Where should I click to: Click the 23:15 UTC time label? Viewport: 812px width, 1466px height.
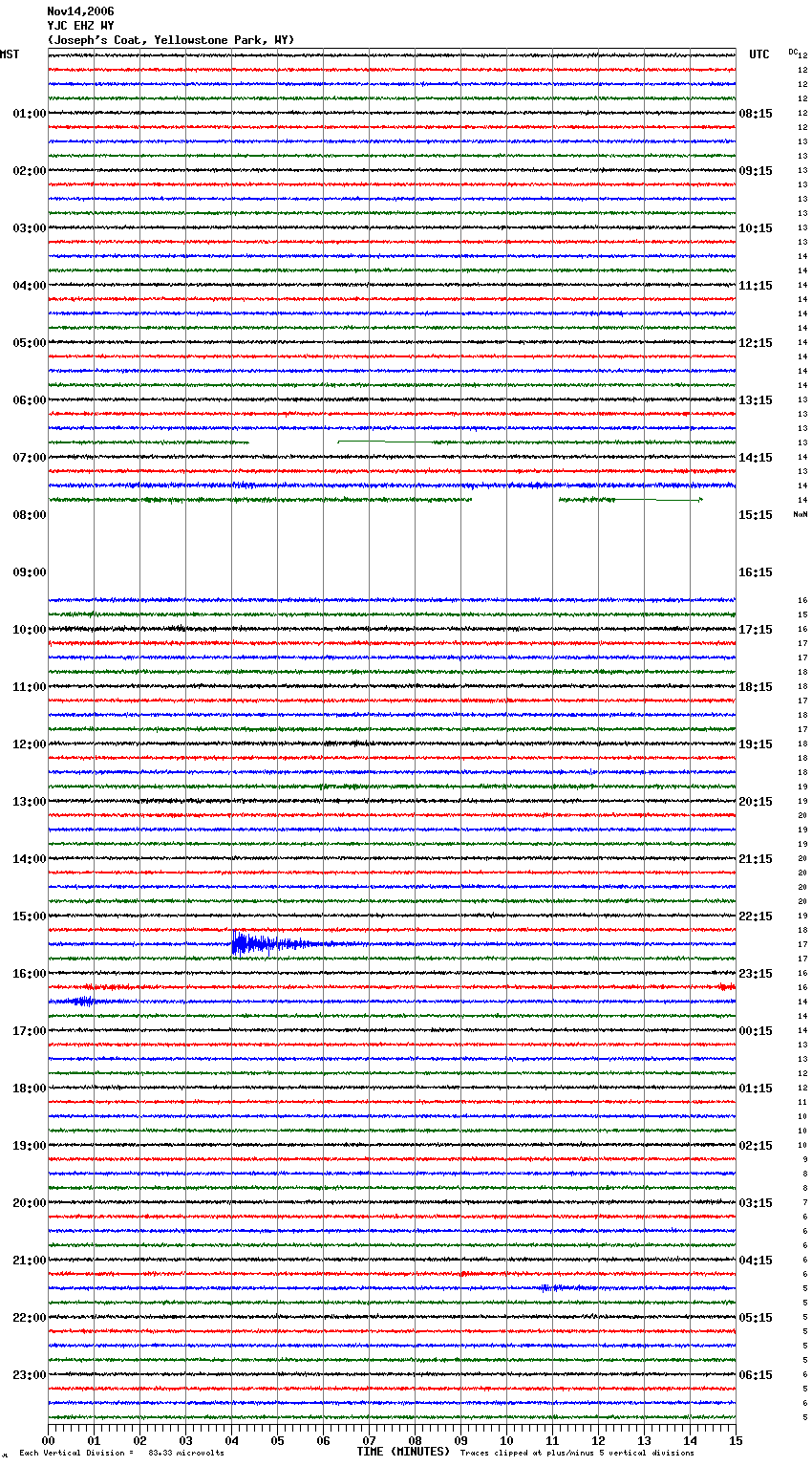(x=756, y=974)
